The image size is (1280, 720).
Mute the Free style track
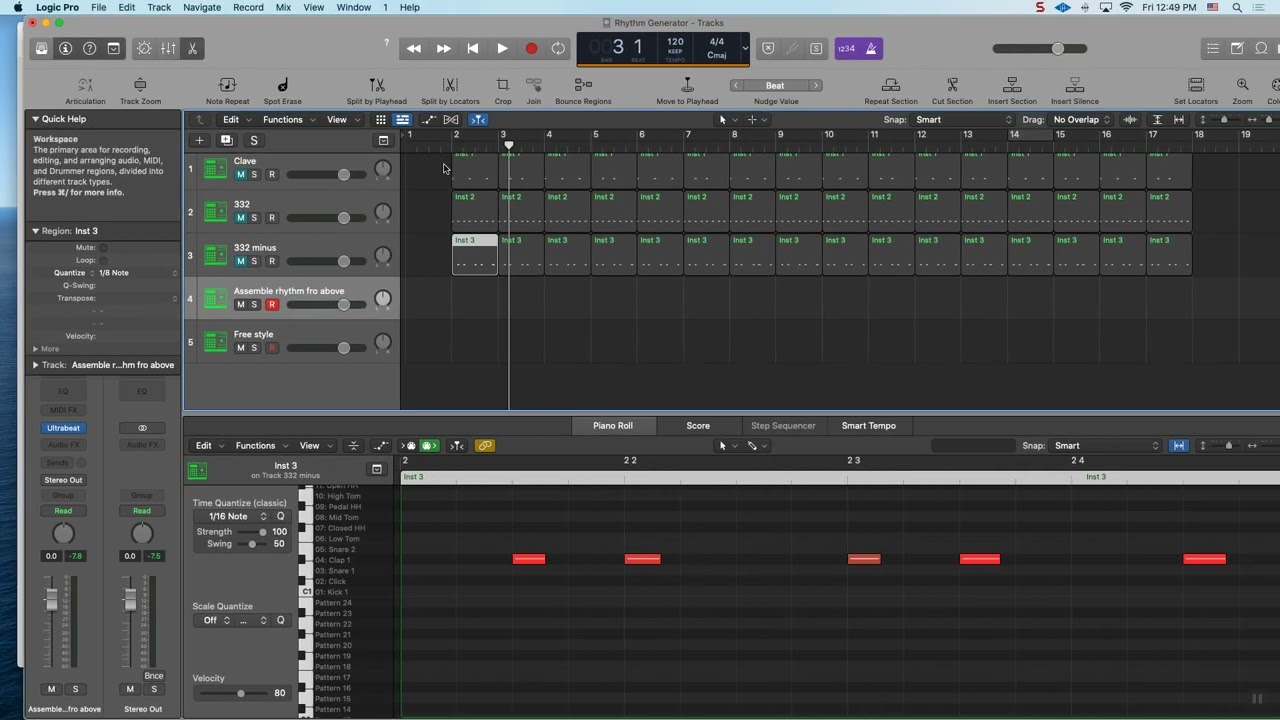(x=240, y=348)
